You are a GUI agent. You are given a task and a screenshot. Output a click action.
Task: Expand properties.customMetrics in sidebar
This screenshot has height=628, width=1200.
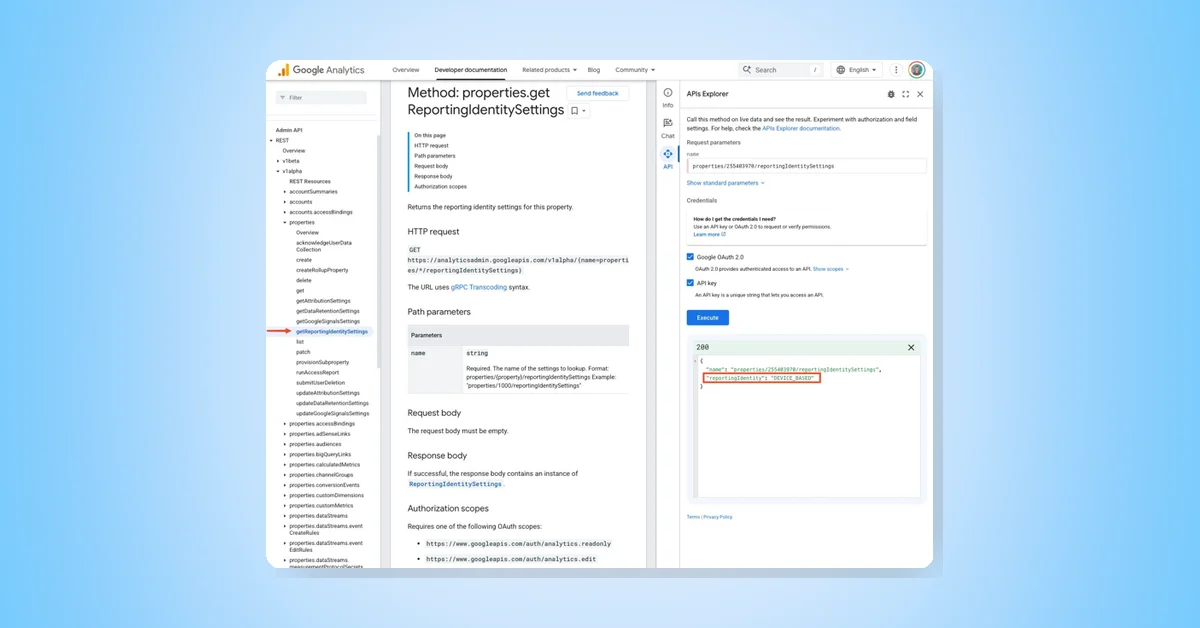[285, 506]
